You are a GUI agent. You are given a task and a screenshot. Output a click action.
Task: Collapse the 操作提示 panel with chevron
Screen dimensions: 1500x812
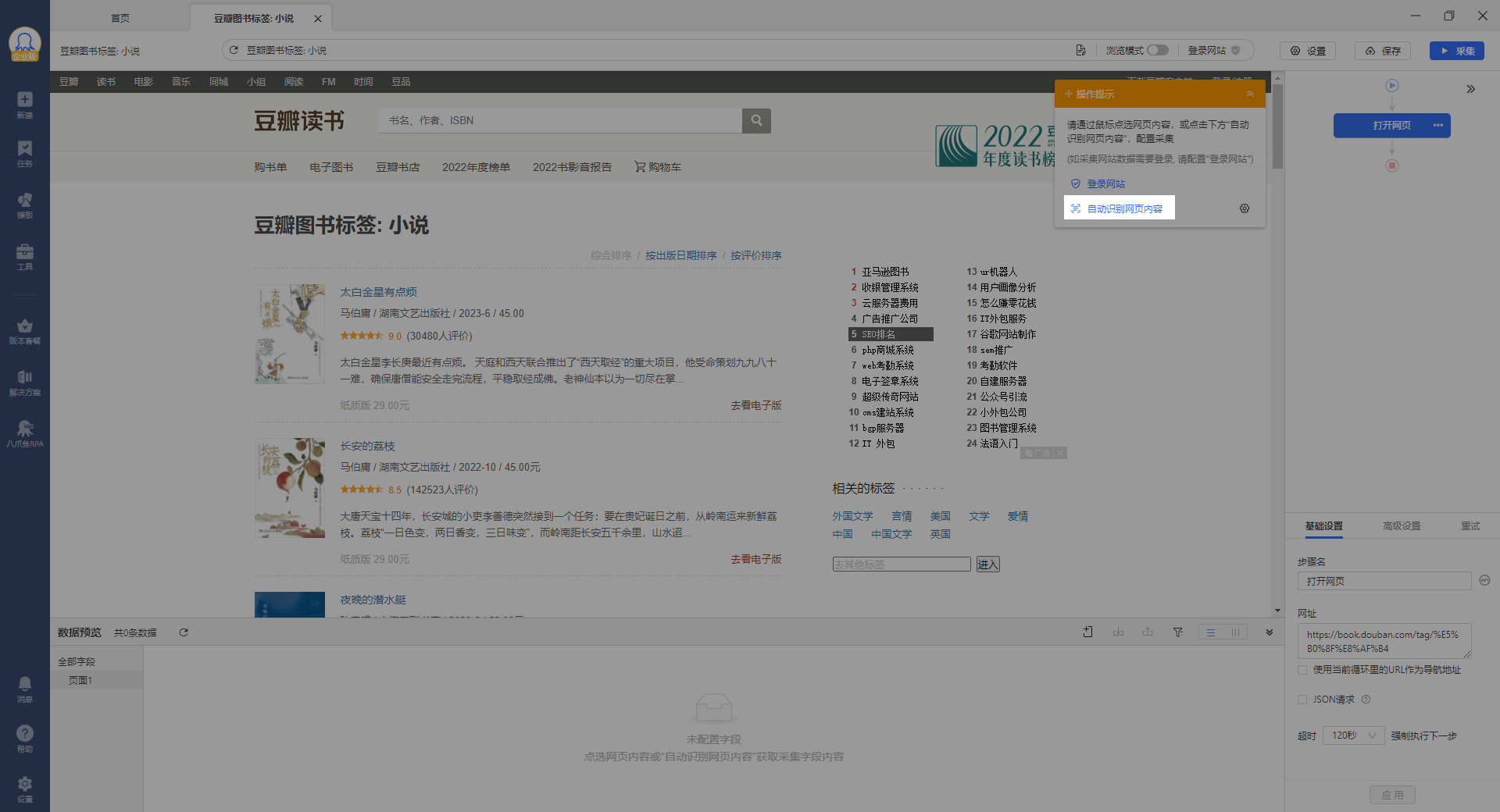click(x=1250, y=94)
